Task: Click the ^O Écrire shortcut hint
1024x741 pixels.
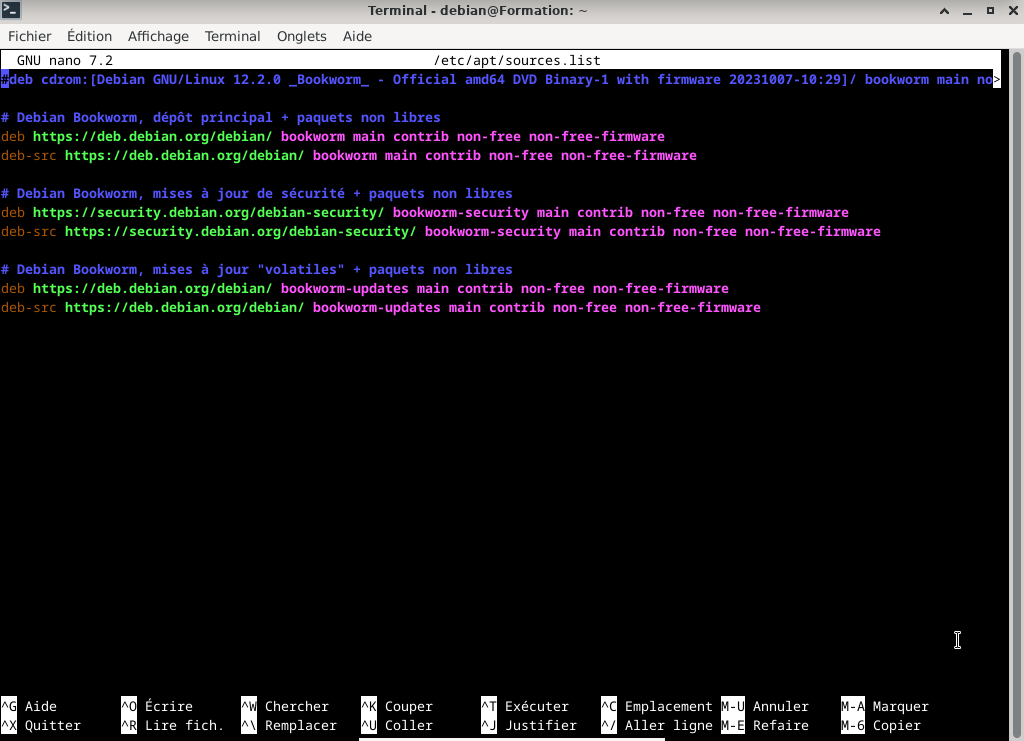Action: (x=157, y=706)
